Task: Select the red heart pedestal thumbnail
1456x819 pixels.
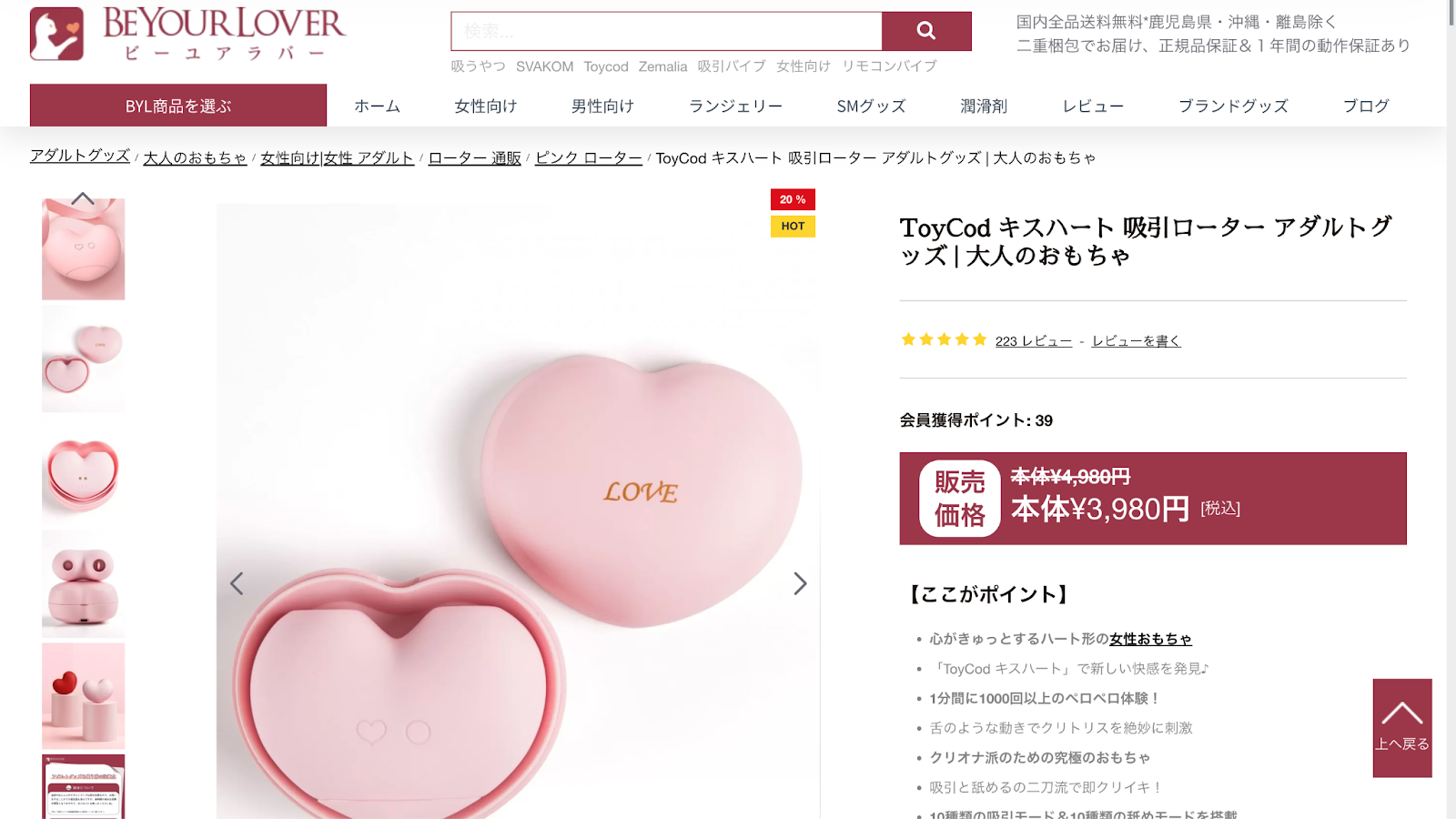Action: click(83, 696)
